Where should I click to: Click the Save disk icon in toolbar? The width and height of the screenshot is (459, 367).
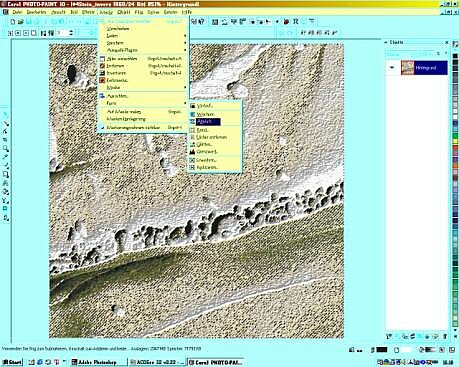click(29, 22)
